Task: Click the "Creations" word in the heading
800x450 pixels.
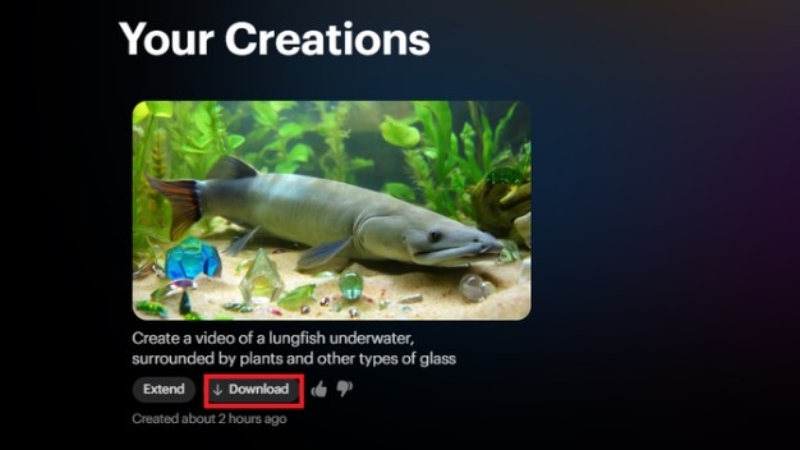Action: tap(328, 40)
